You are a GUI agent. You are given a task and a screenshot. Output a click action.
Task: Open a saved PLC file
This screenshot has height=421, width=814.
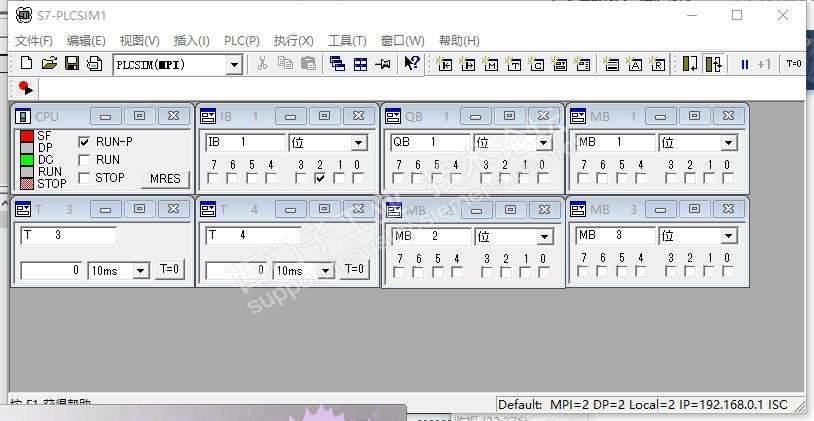coord(49,64)
